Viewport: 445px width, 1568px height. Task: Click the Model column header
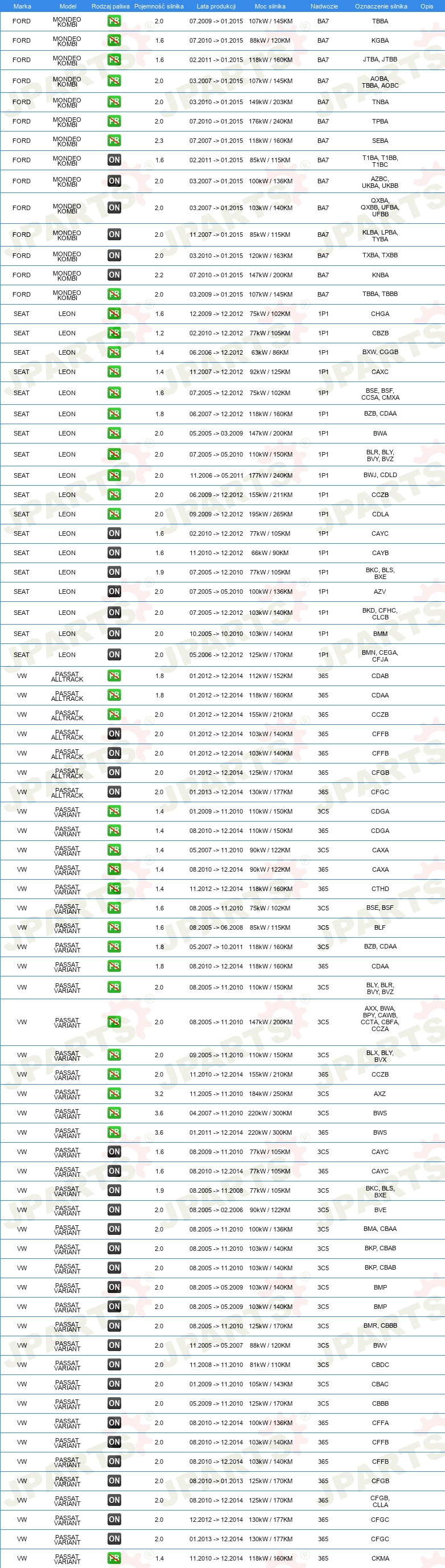68,6
